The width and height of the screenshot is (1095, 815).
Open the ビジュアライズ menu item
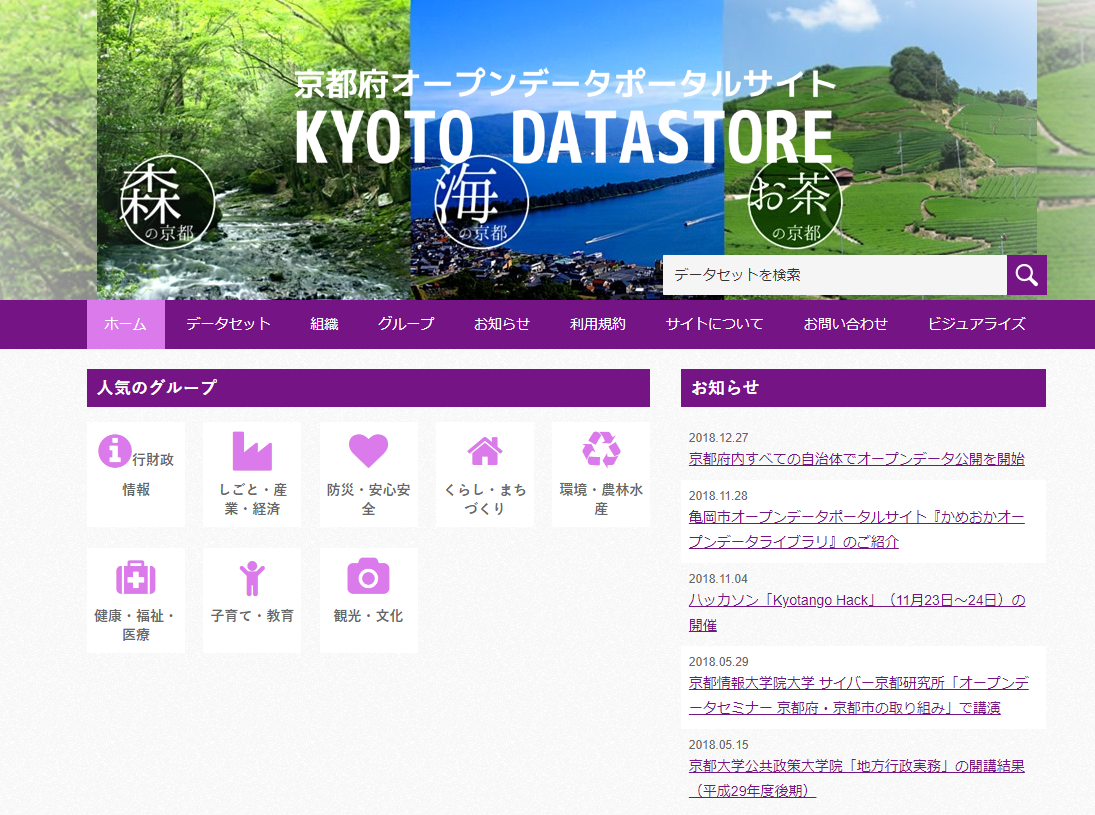coord(976,324)
